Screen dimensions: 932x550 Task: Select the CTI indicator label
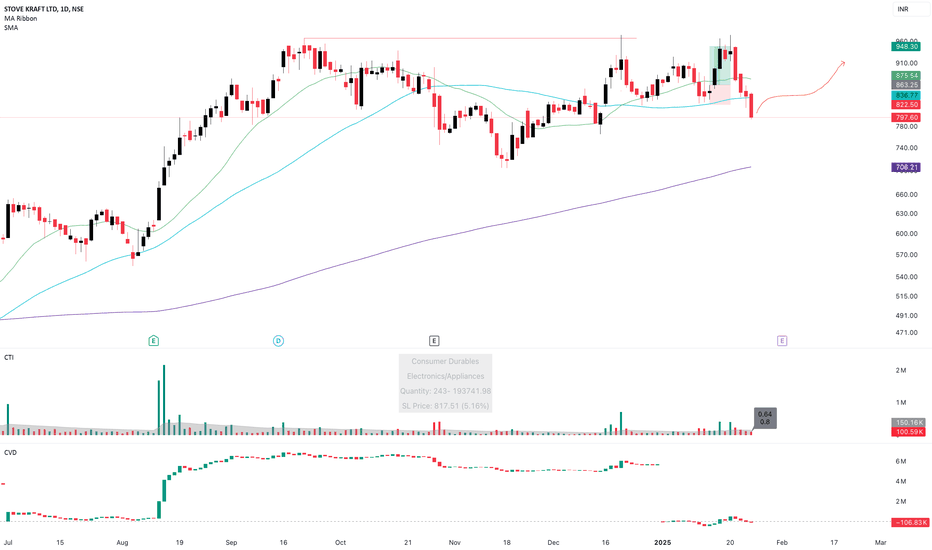click(x=9, y=357)
